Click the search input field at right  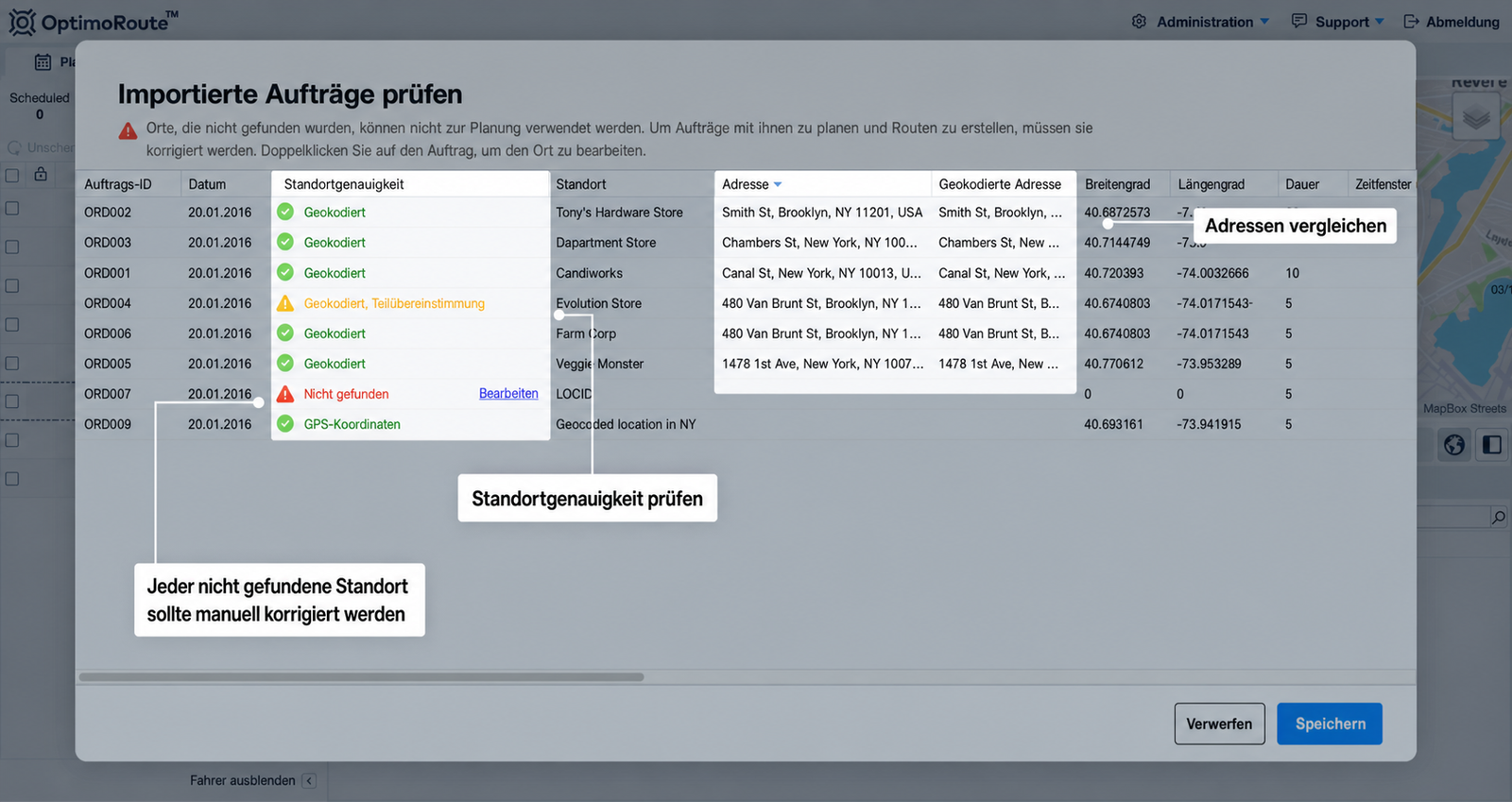tap(1454, 517)
